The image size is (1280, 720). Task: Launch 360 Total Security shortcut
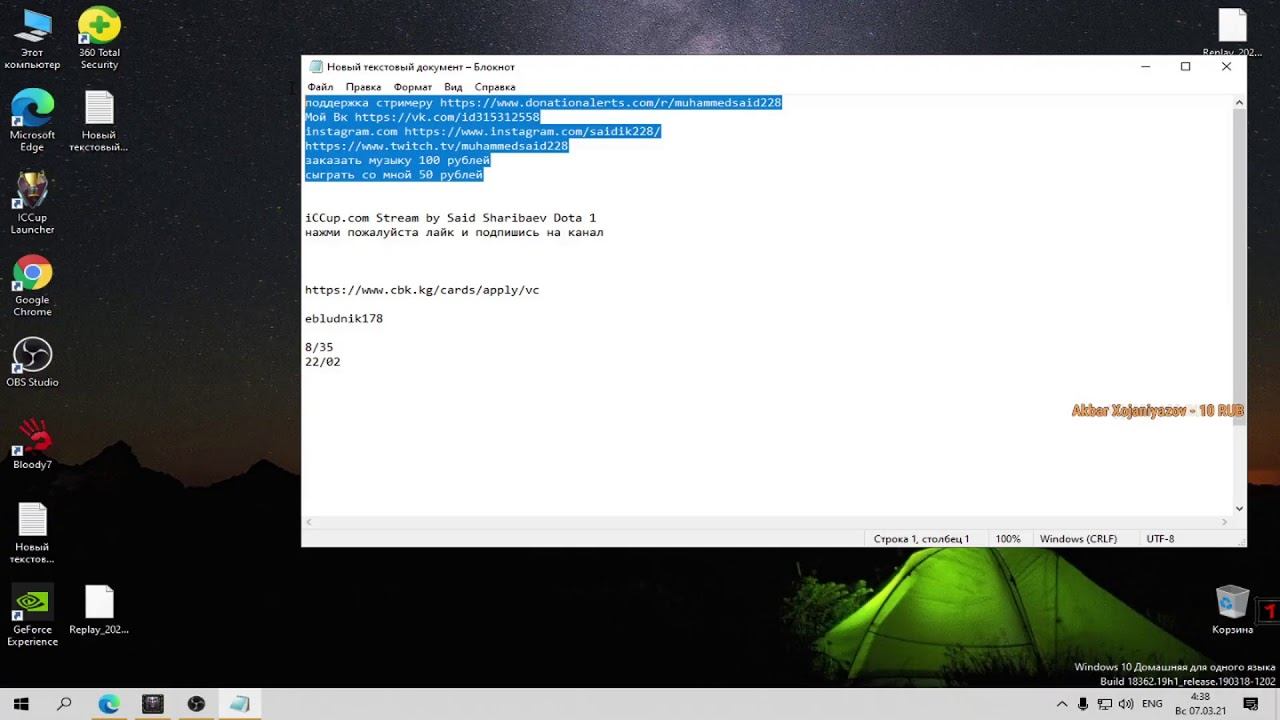point(99,40)
